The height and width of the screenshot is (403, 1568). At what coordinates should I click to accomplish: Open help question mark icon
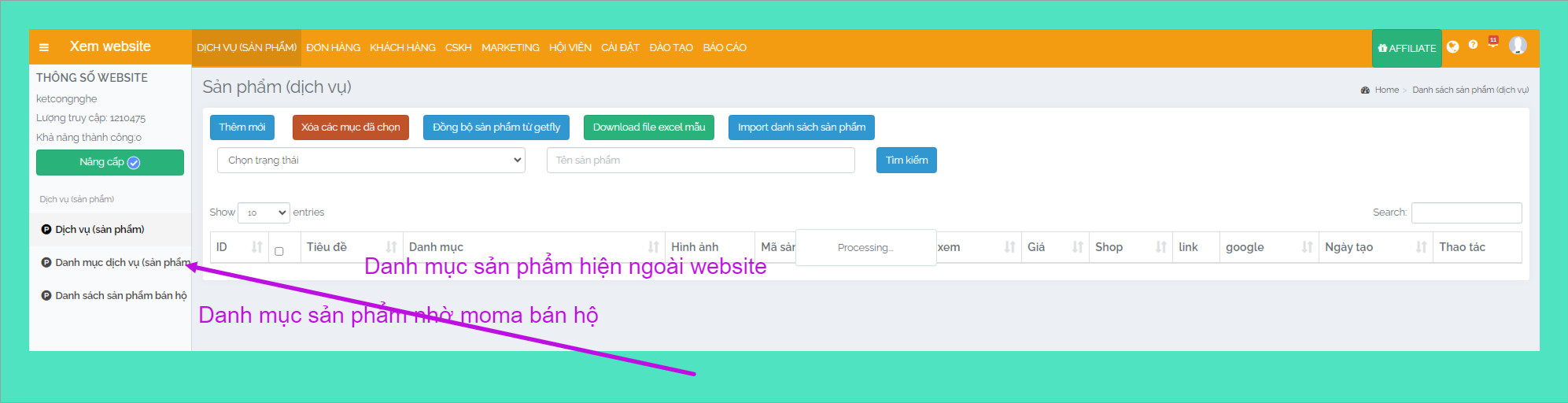pos(1473,45)
